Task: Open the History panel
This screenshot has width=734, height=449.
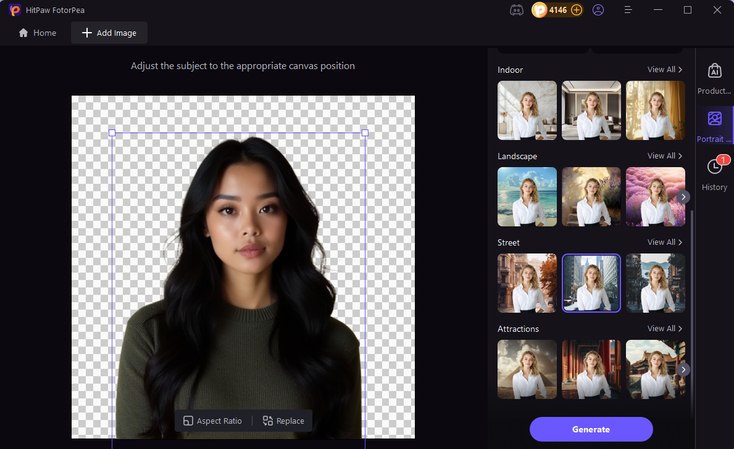Action: pyautogui.click(x=714, y=173)
